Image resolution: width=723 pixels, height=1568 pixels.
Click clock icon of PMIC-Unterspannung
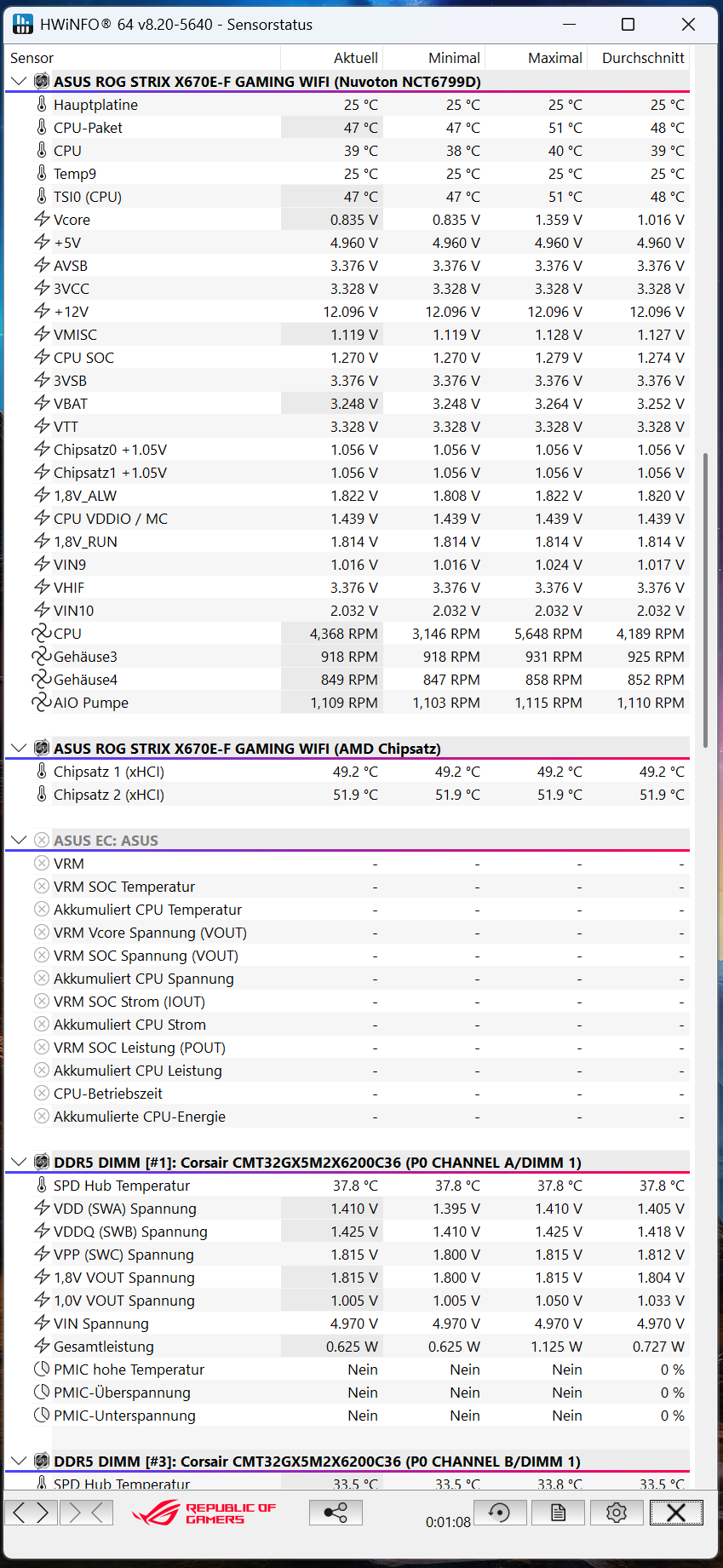42,1415
